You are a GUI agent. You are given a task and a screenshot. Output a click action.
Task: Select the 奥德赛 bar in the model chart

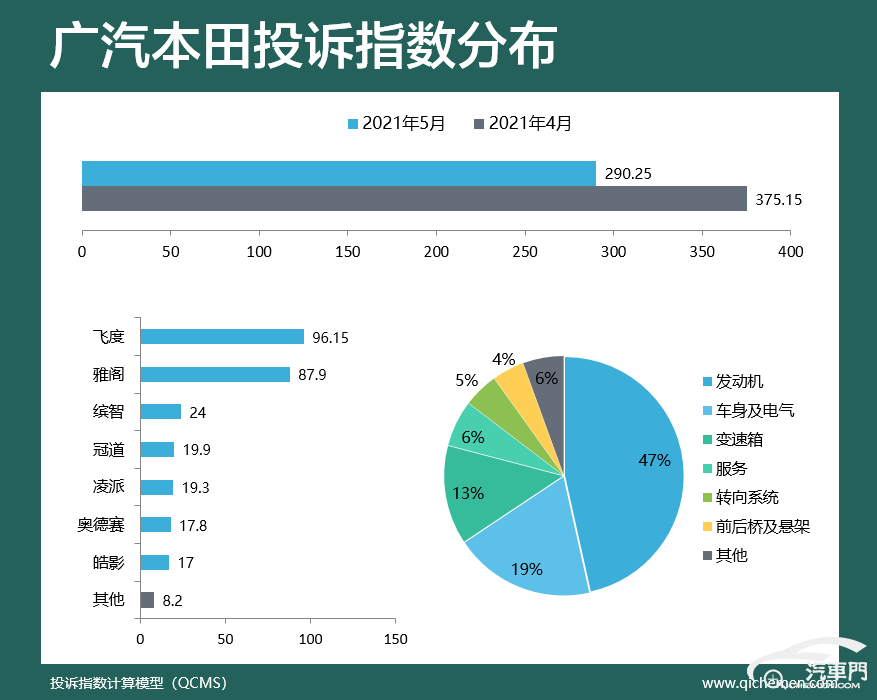pyautogui.click(x=156, y=524)
